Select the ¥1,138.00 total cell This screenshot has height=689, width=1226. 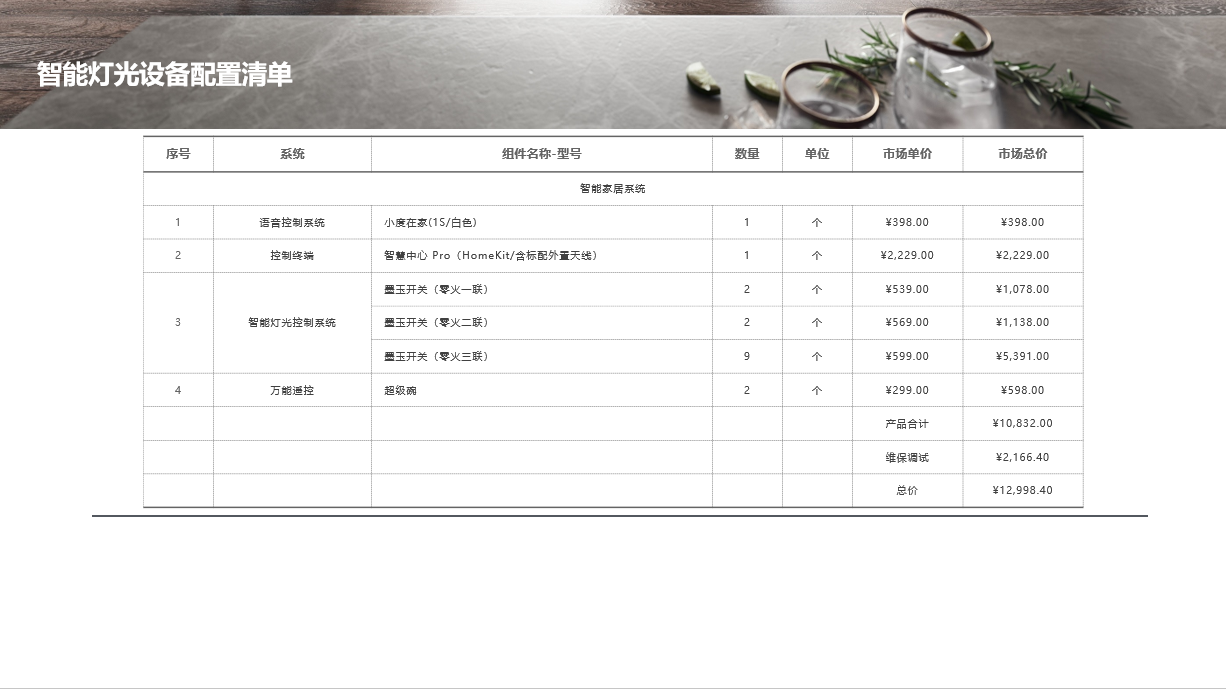1022,323
